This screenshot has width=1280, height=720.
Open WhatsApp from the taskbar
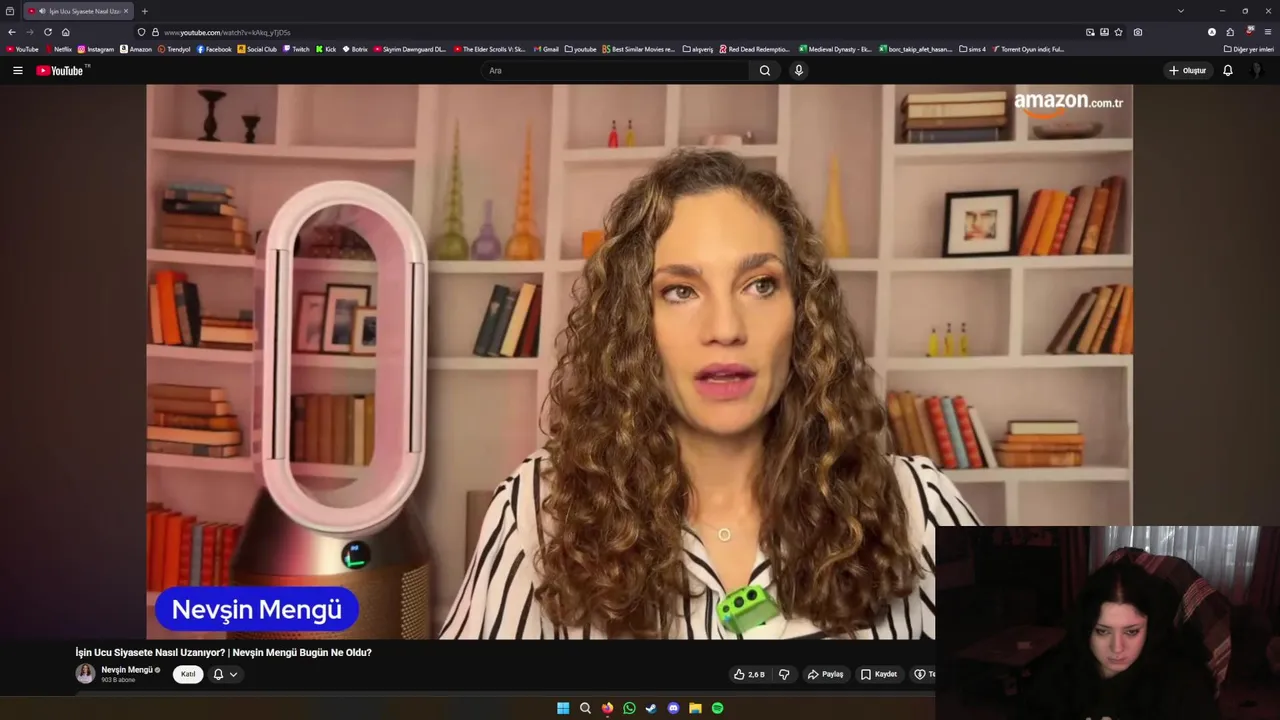coord(629,708)
